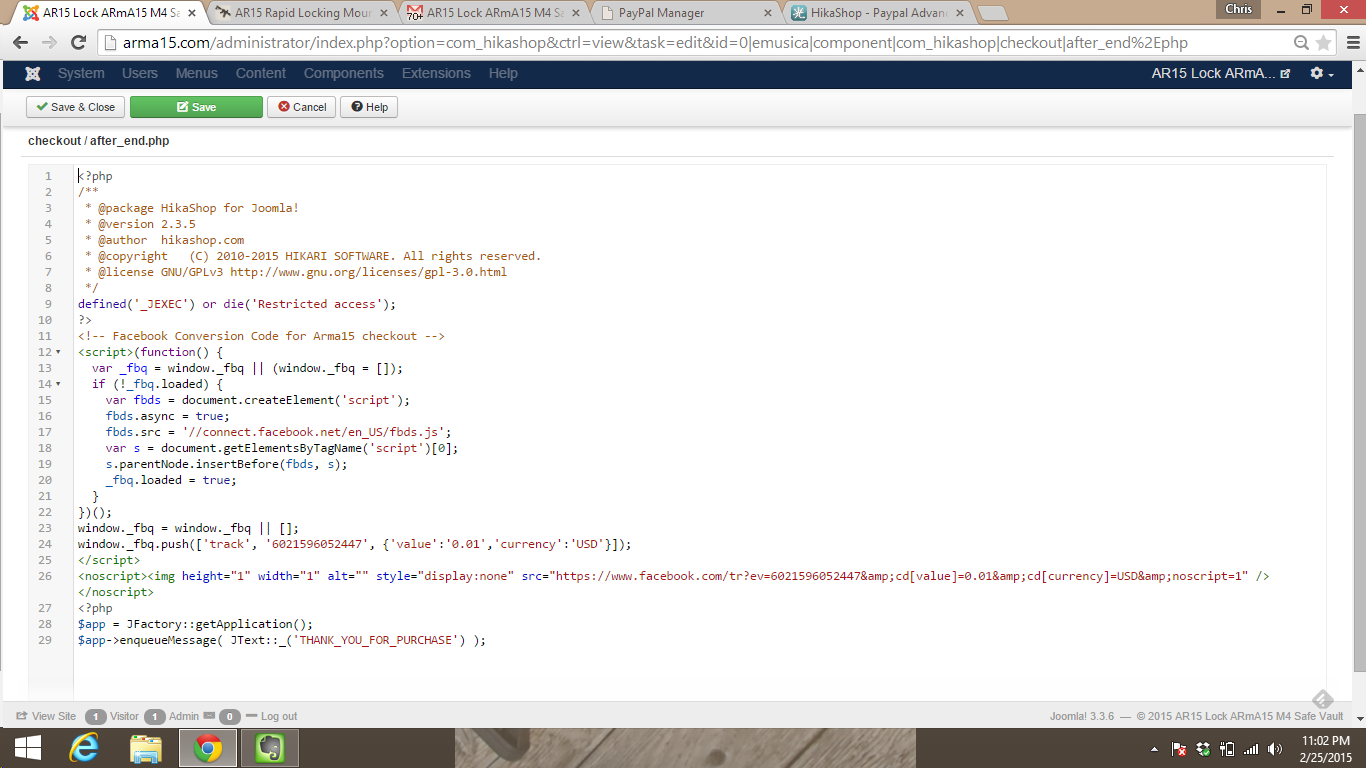Close the PayPal Manager tab
Image resolution: width=1366 pixels, height=768 pixels.
pyautogui.click(x=768, y=13)
